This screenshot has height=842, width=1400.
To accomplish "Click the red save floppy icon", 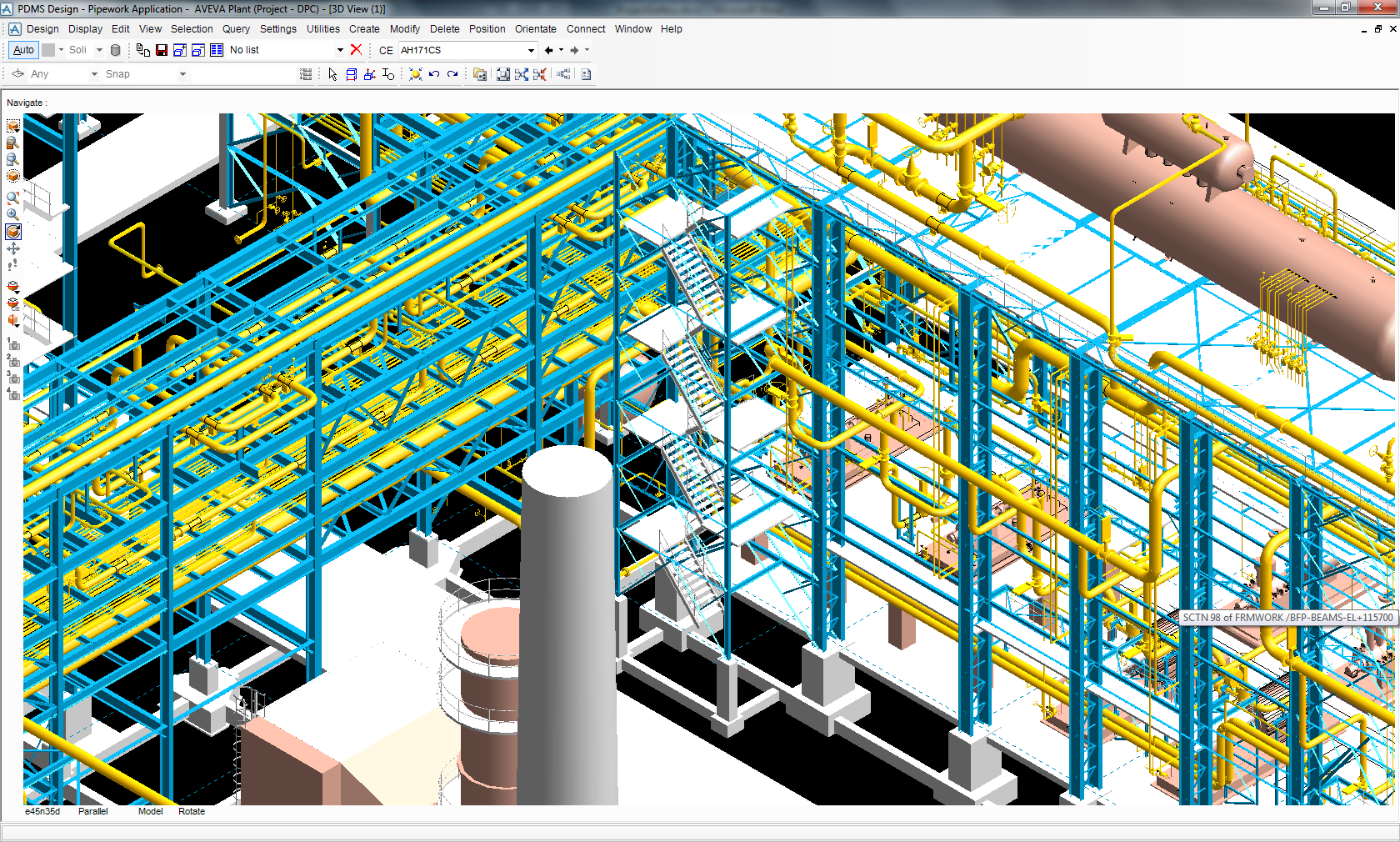I will coord(162,50).
